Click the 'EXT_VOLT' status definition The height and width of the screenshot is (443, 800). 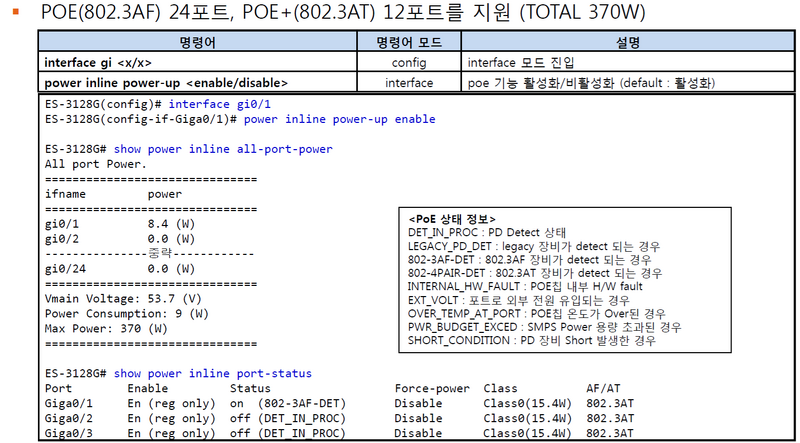tap(519, 300)
